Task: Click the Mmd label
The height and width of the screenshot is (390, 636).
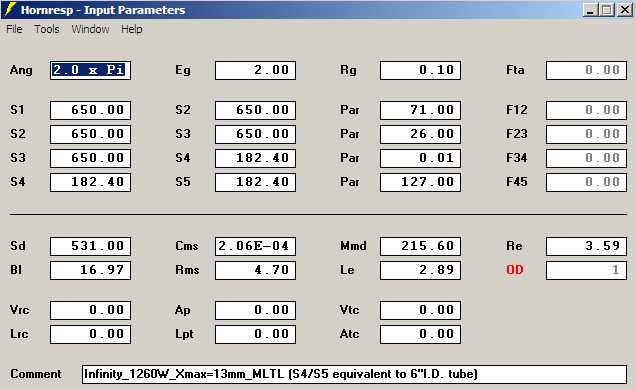Action: [x=353, y=246]
